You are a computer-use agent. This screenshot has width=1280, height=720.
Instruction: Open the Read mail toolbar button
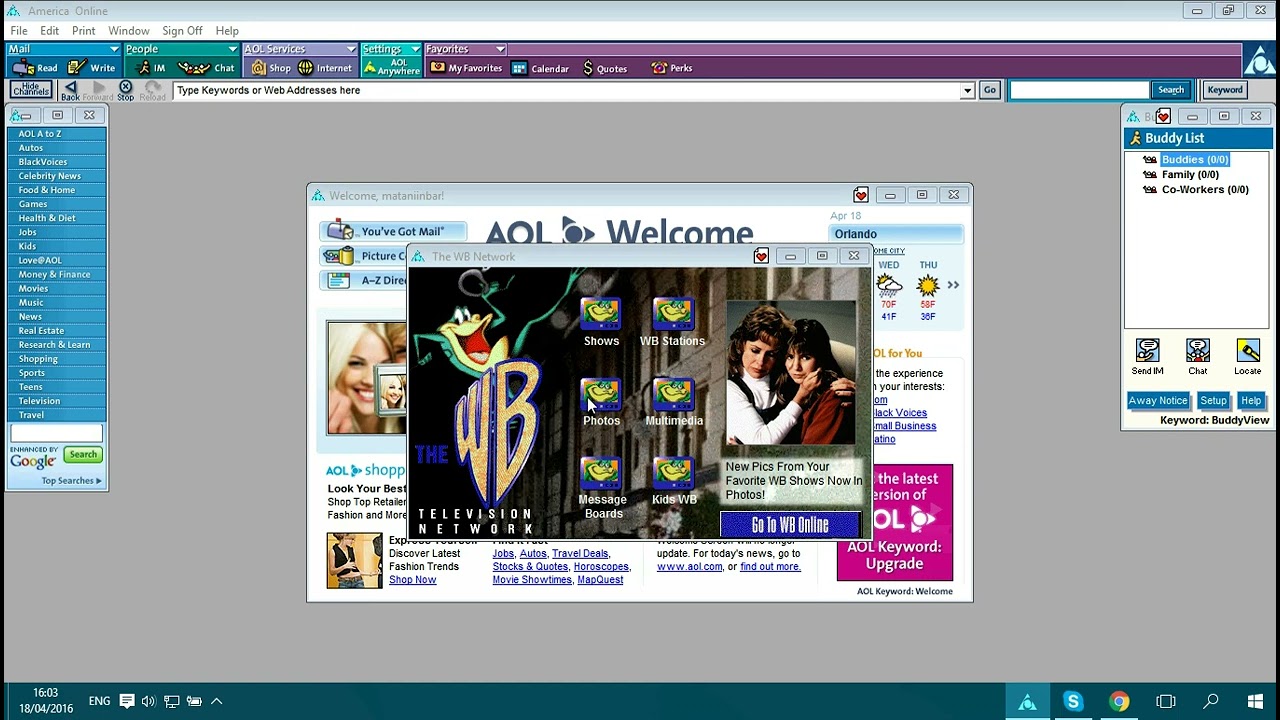click(x=35, y=68)
